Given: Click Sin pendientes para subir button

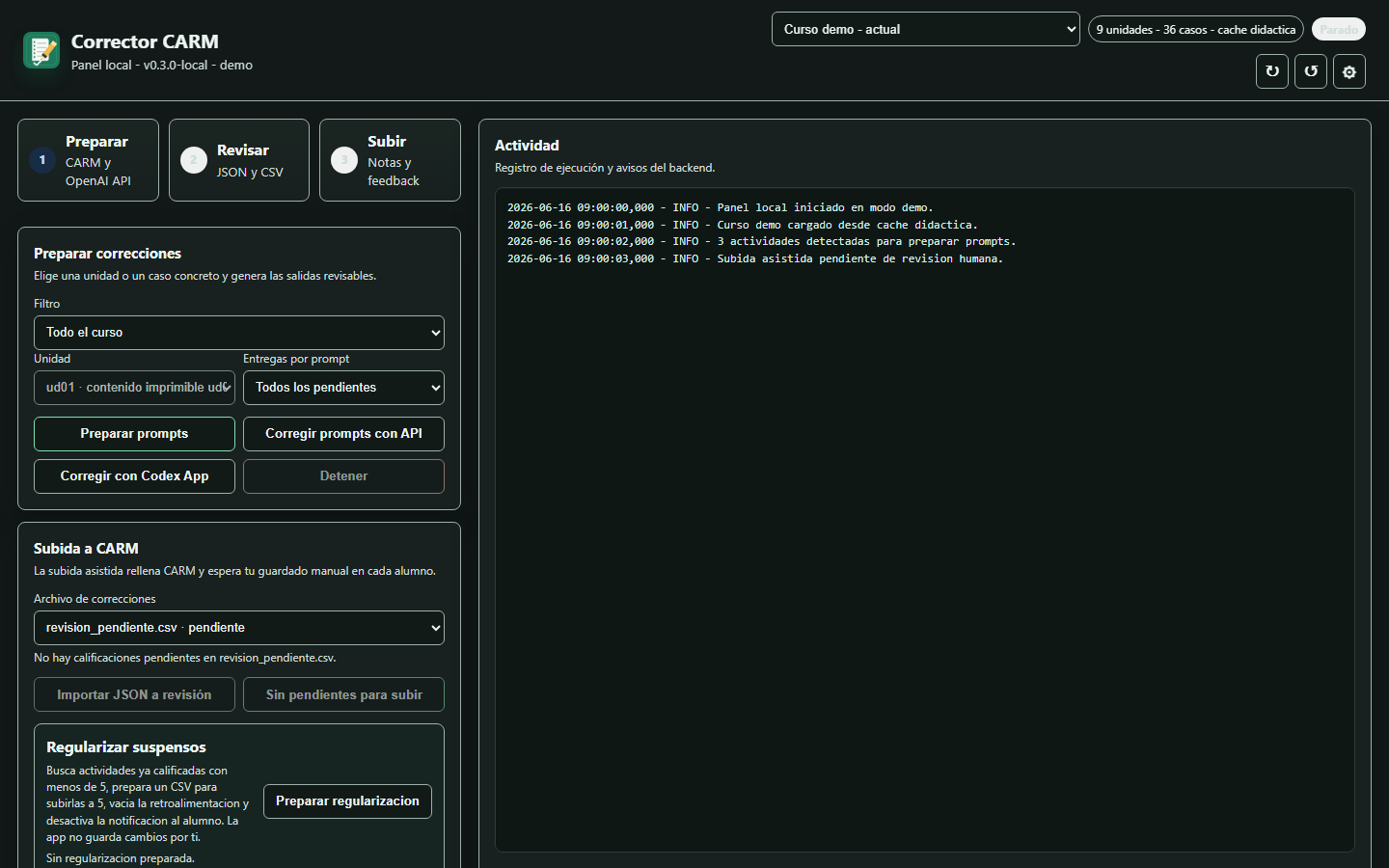Looking at the screenshot, I should coord(343,694).
